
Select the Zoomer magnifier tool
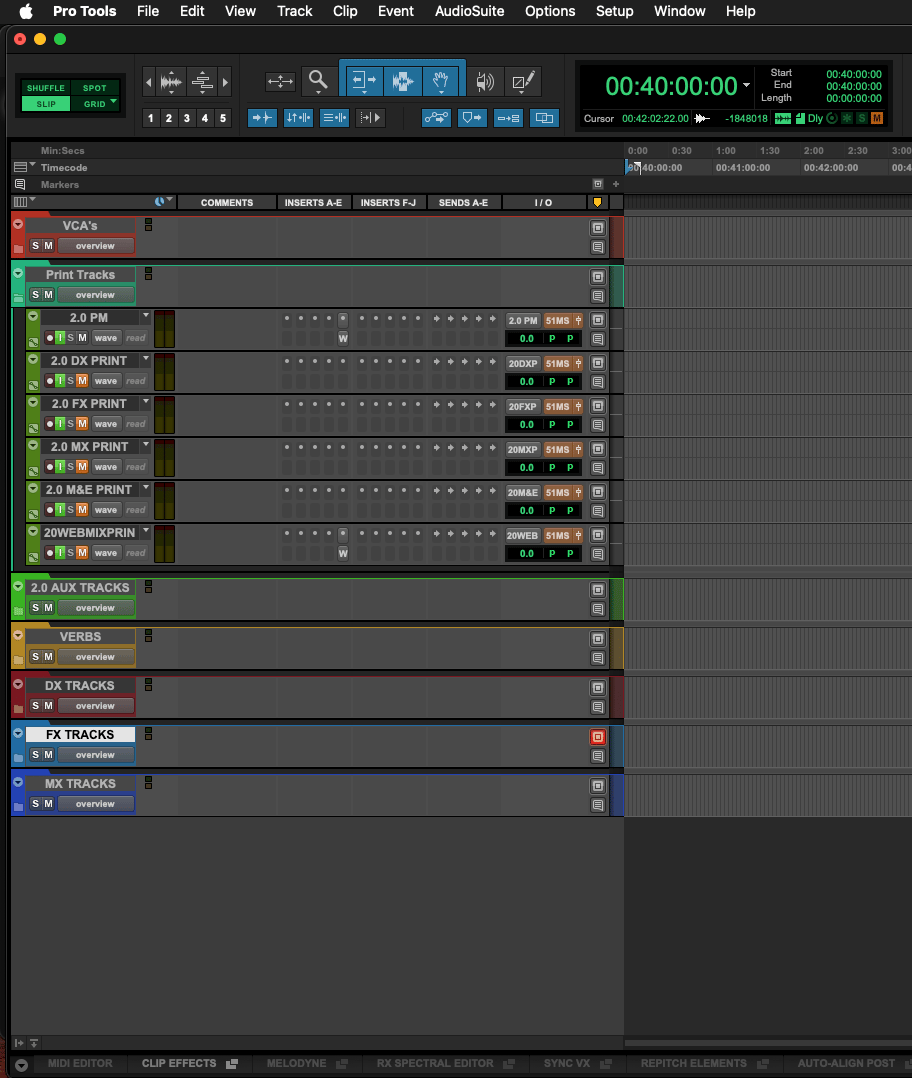318,81
